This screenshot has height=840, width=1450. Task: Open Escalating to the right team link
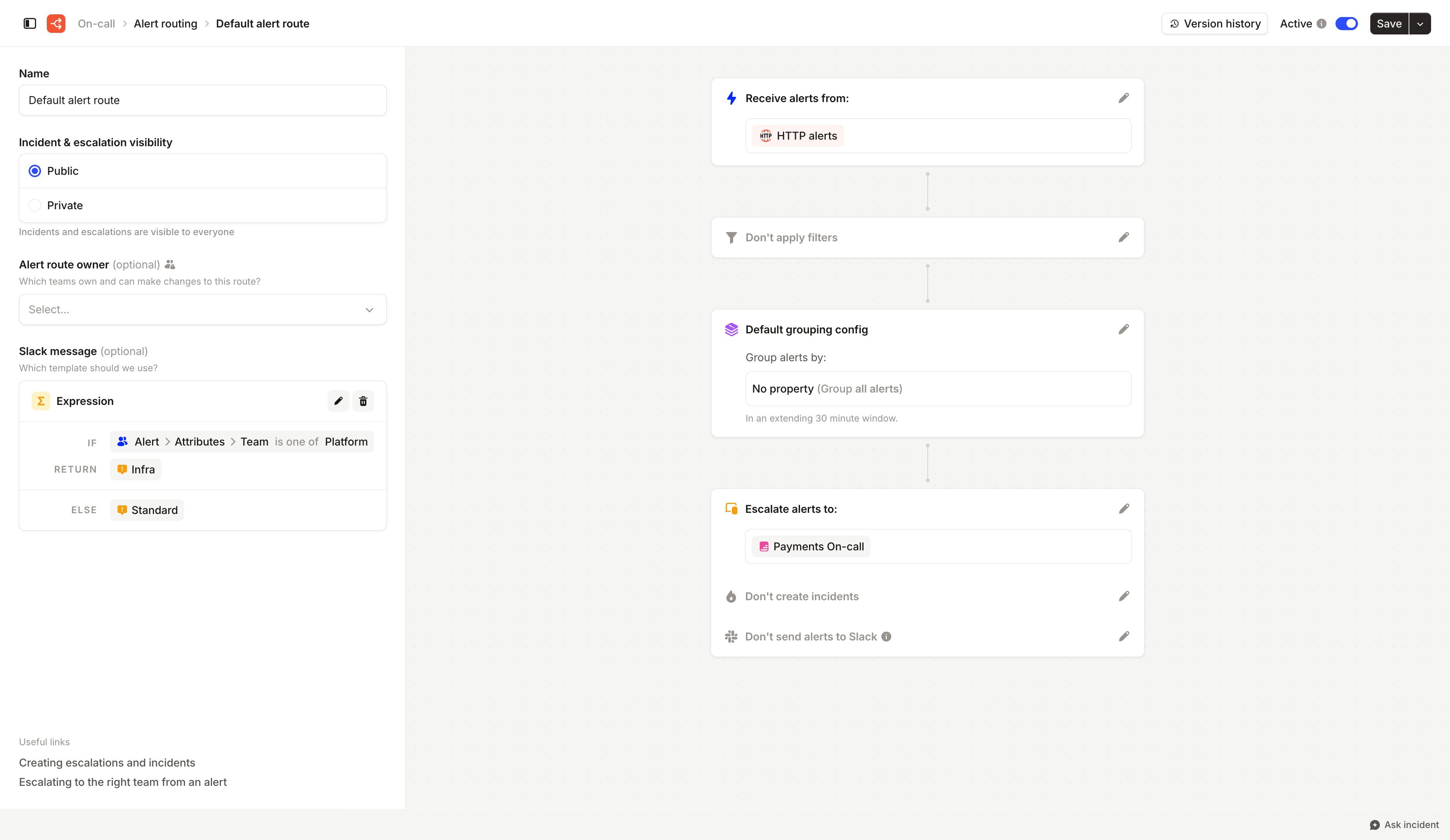click(x=123, y=782)
